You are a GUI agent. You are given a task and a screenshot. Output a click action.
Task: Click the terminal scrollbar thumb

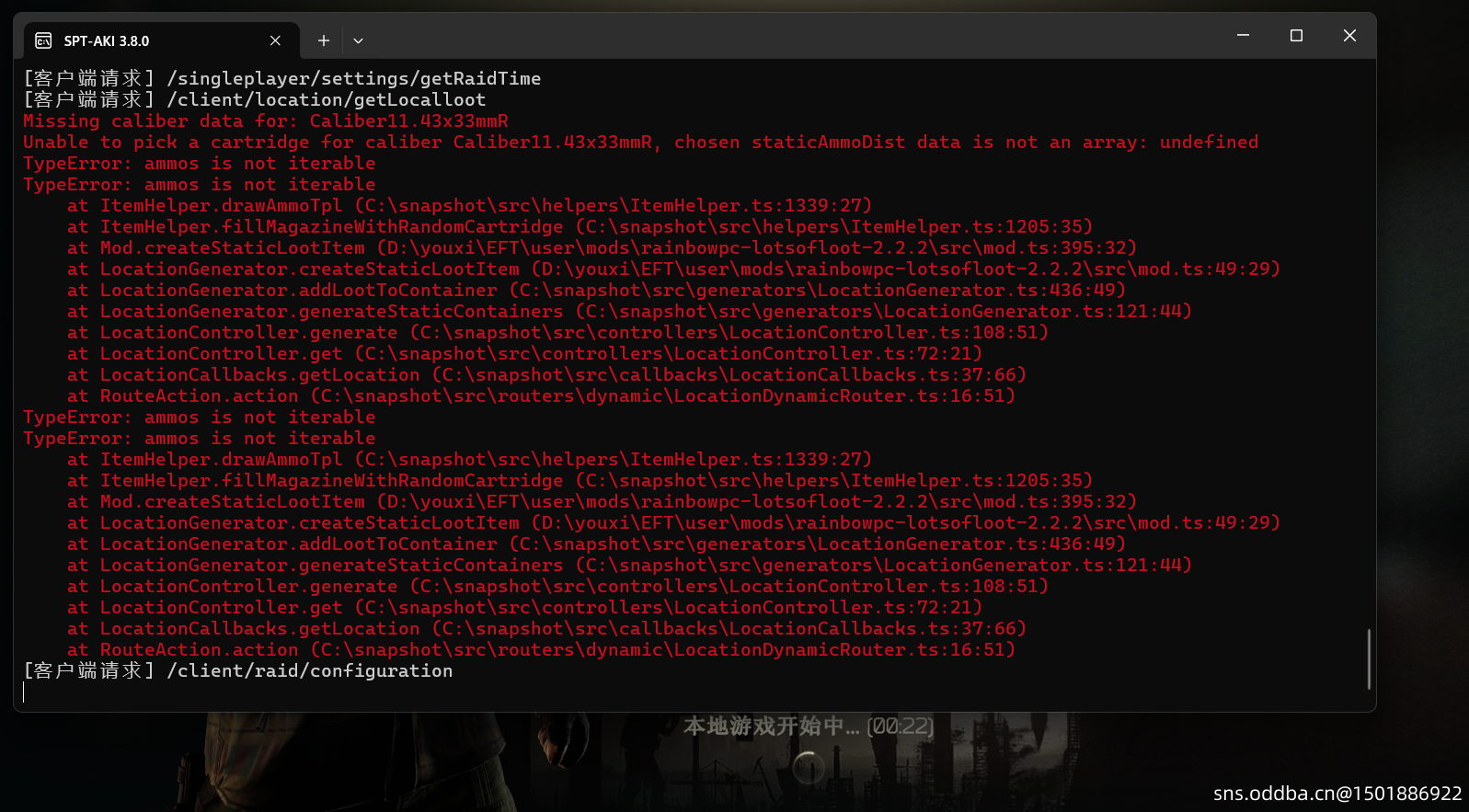click(1369, 658)
